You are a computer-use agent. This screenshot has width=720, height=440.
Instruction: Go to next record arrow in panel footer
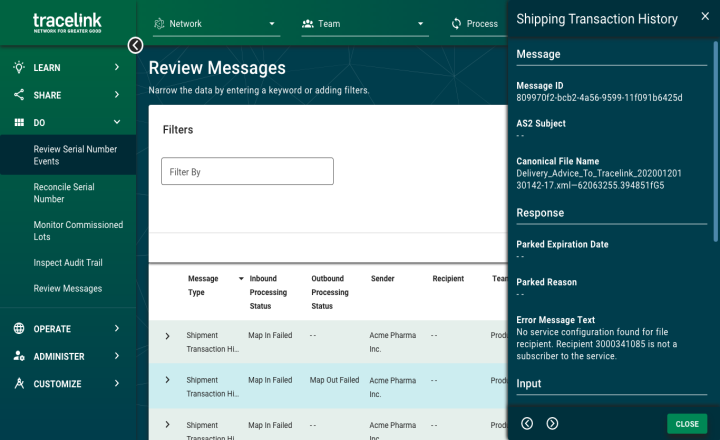(552, 423)
